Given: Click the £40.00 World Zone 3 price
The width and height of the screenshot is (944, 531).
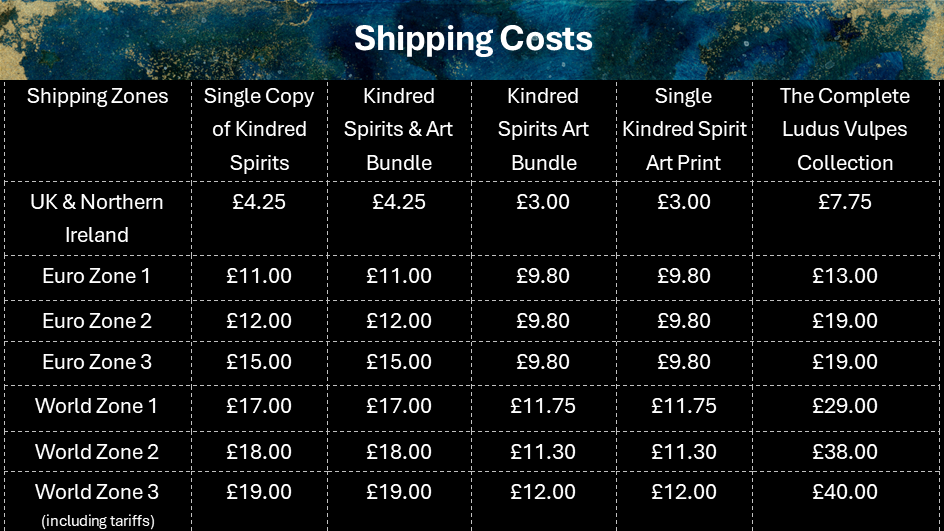Looking at the screenshot, I should click(x=845, y=492).
